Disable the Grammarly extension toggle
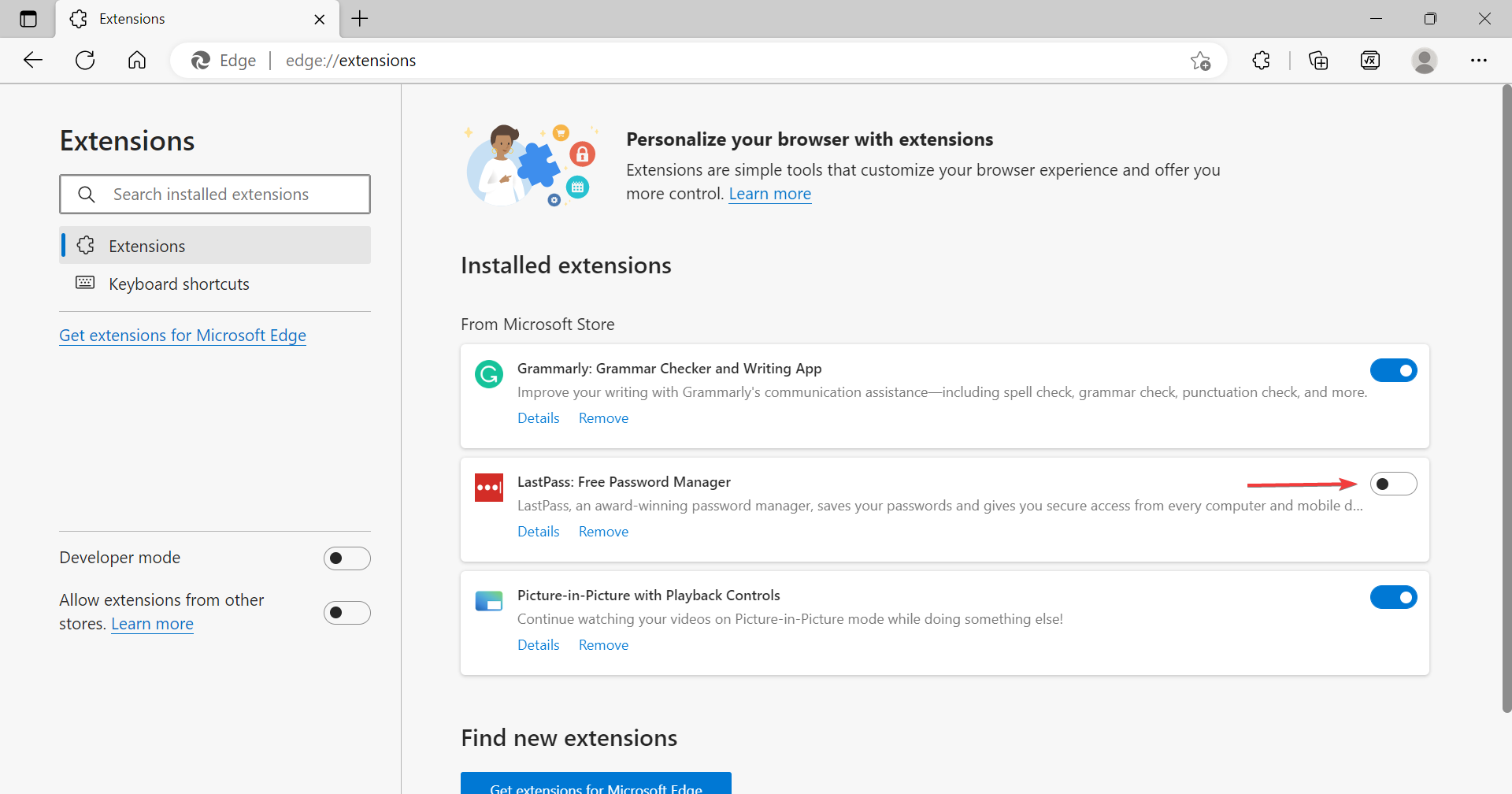1512x794 pixels. [x=1393, y=370]
